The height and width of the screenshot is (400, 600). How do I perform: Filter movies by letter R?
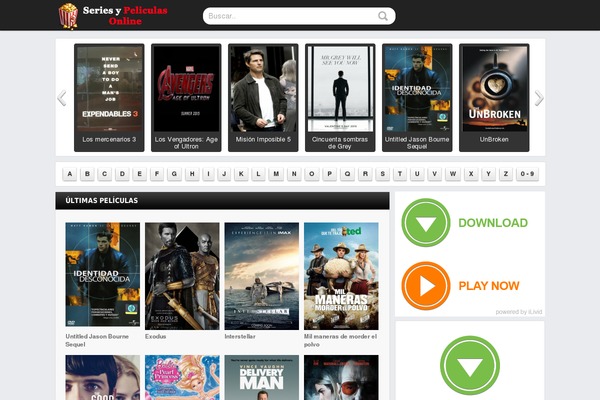pyautogui.click(x=365, y=174)
